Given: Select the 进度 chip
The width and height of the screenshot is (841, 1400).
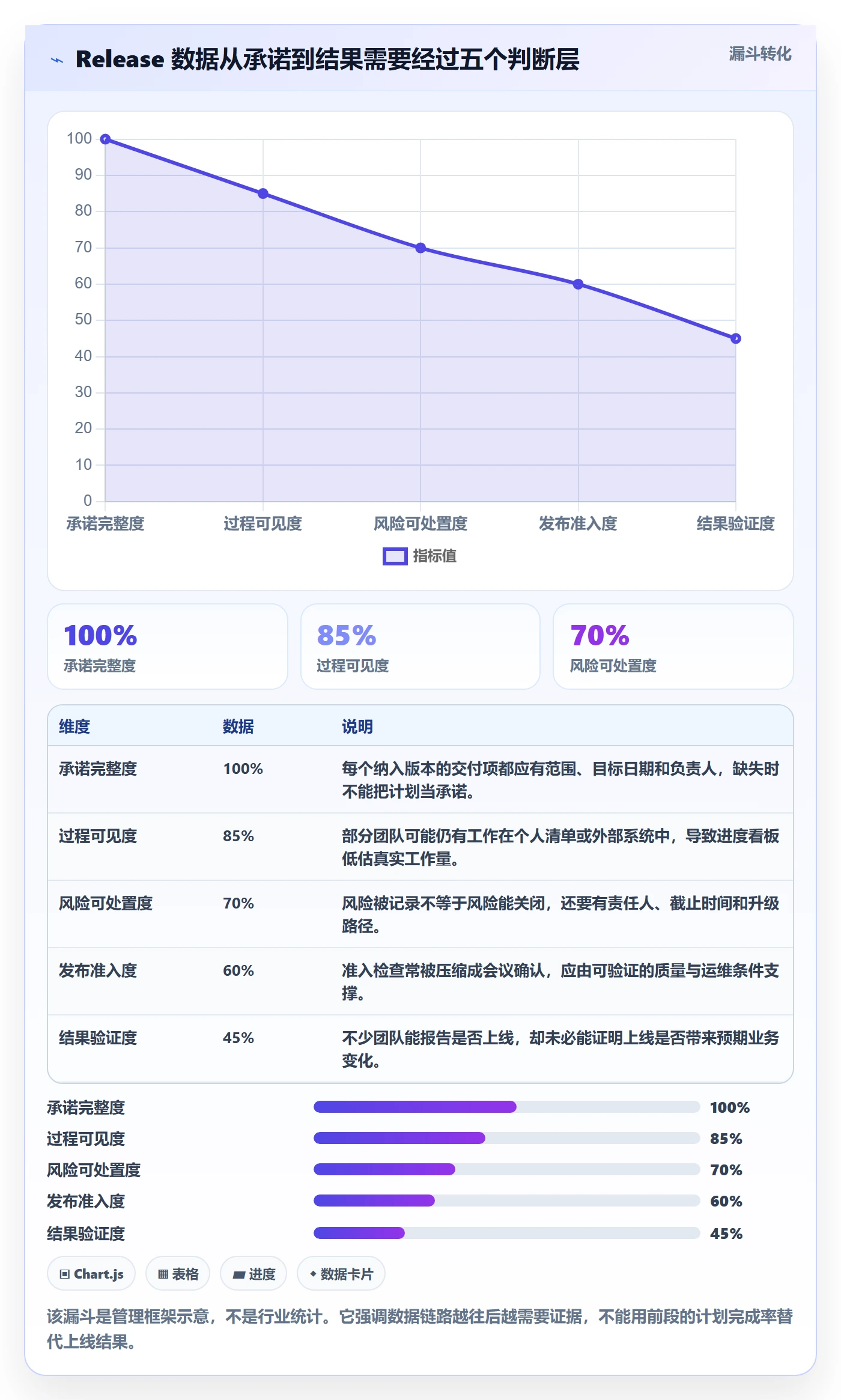Looking at the screenshot, I should (x=254, y=1273).
